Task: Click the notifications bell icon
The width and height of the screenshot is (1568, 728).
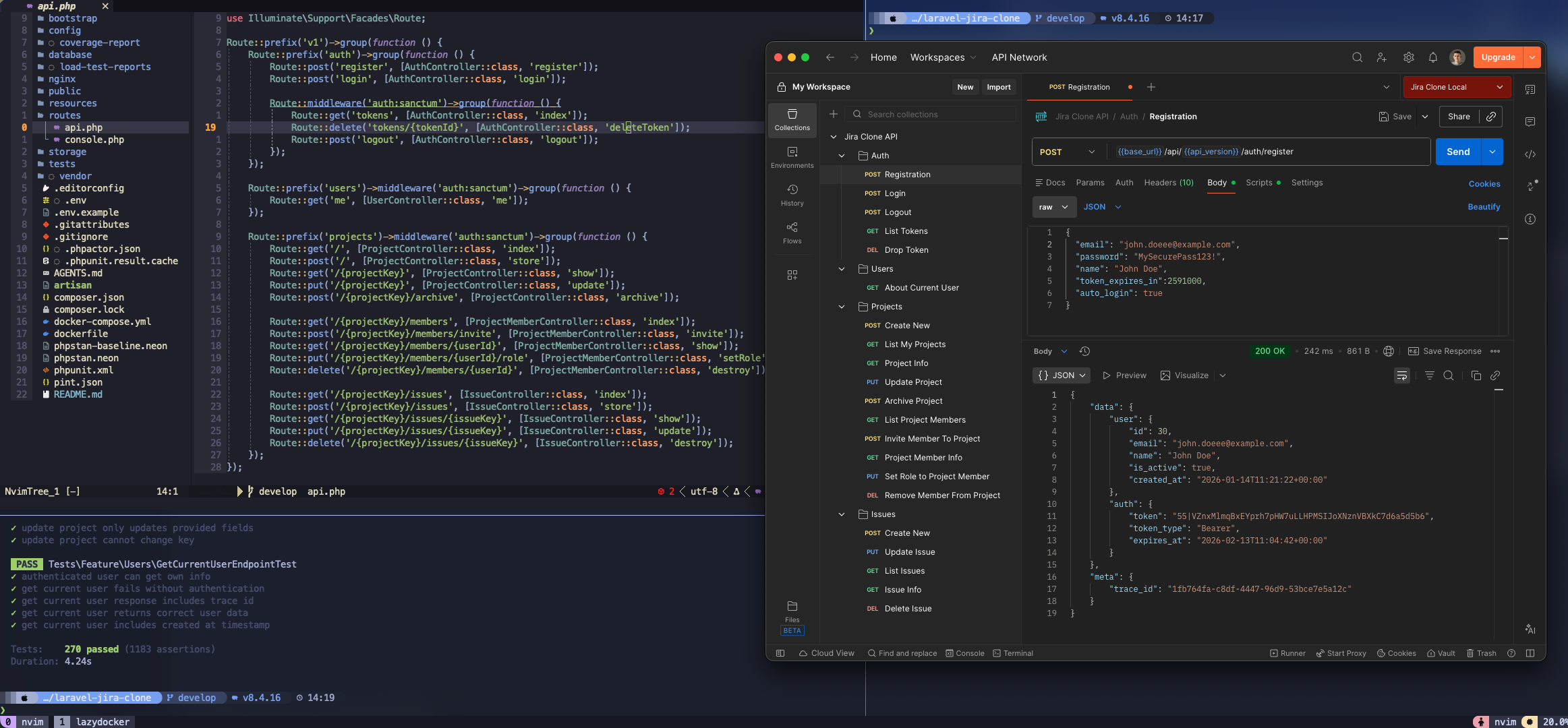Action: pos(1432,57)
